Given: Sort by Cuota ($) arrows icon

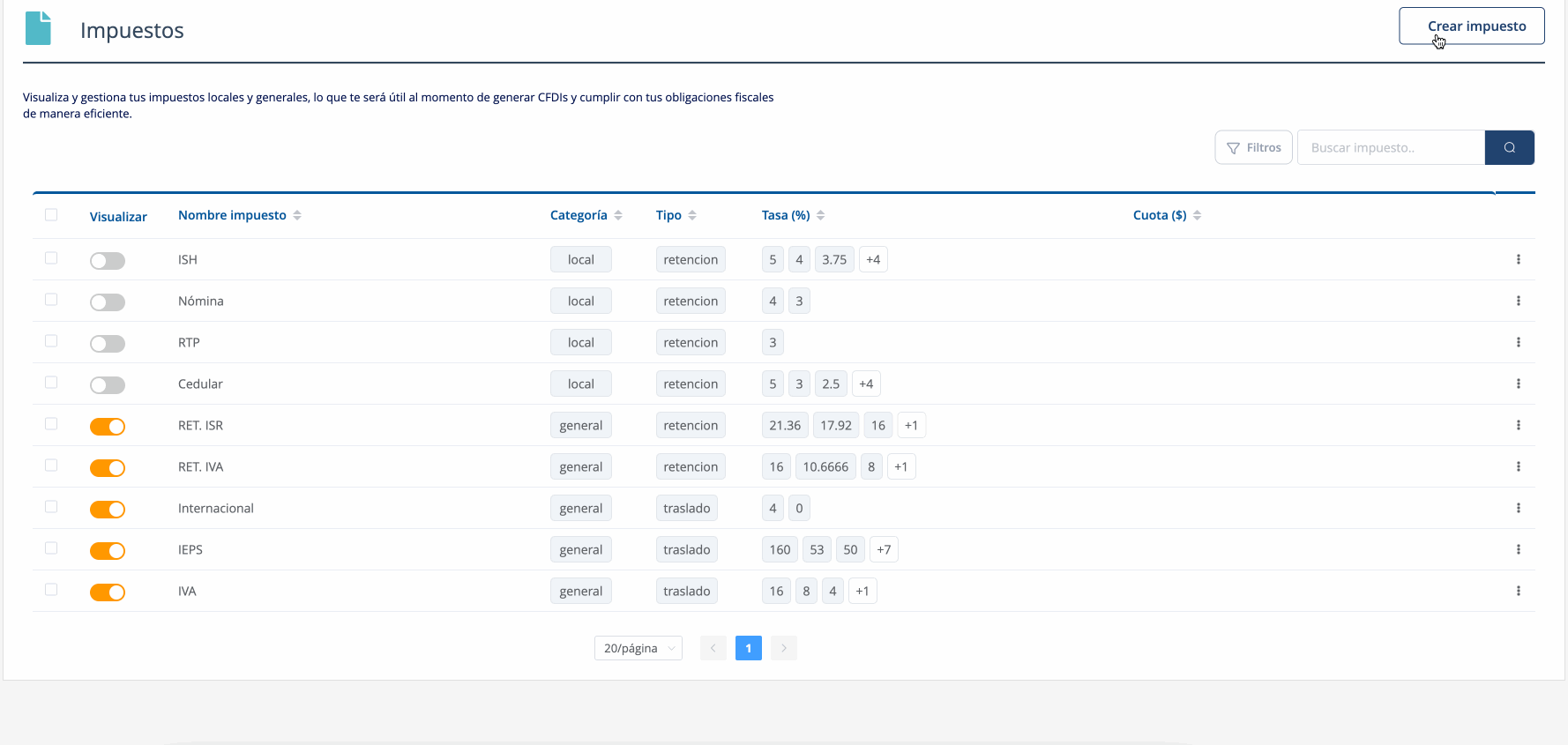Looking at the screenshot, I should (1197, 215).
